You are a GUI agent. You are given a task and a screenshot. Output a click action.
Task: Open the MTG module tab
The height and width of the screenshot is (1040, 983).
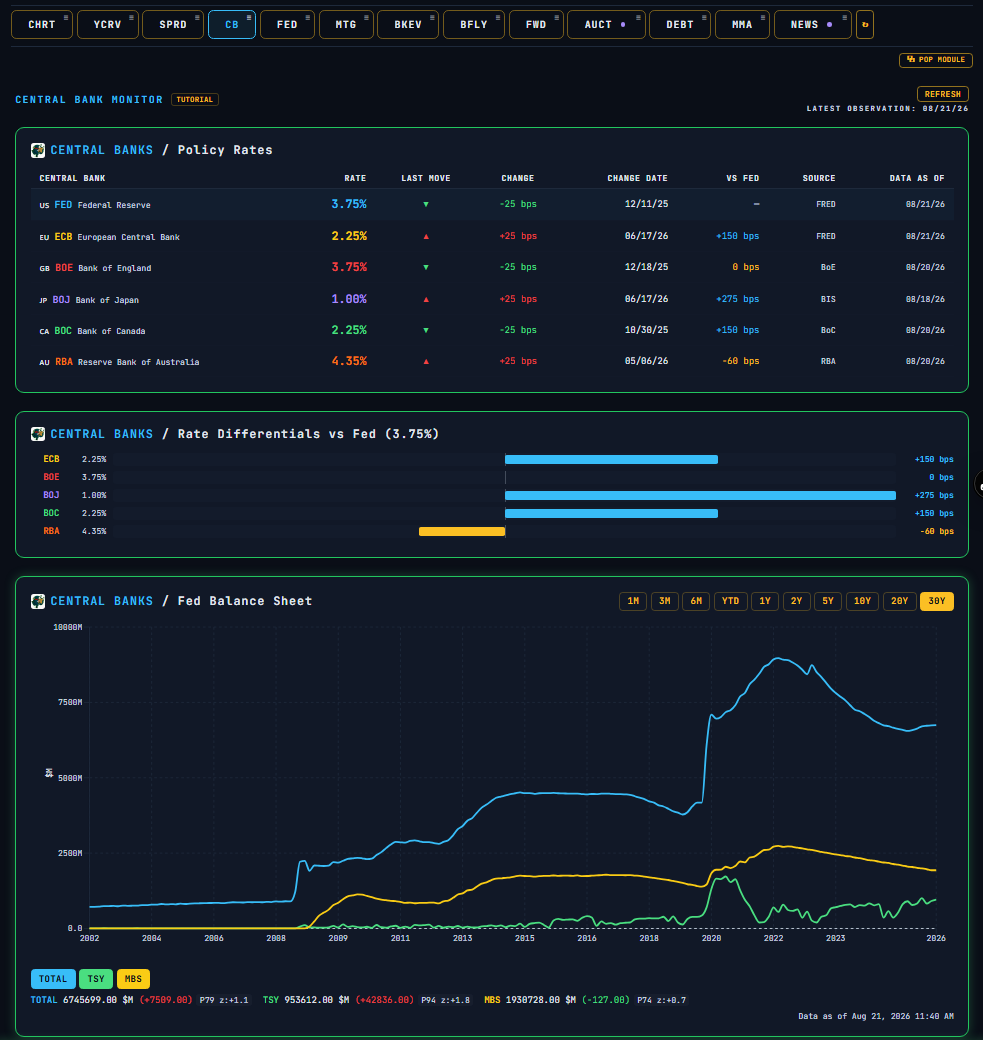[x=346, y=25]
